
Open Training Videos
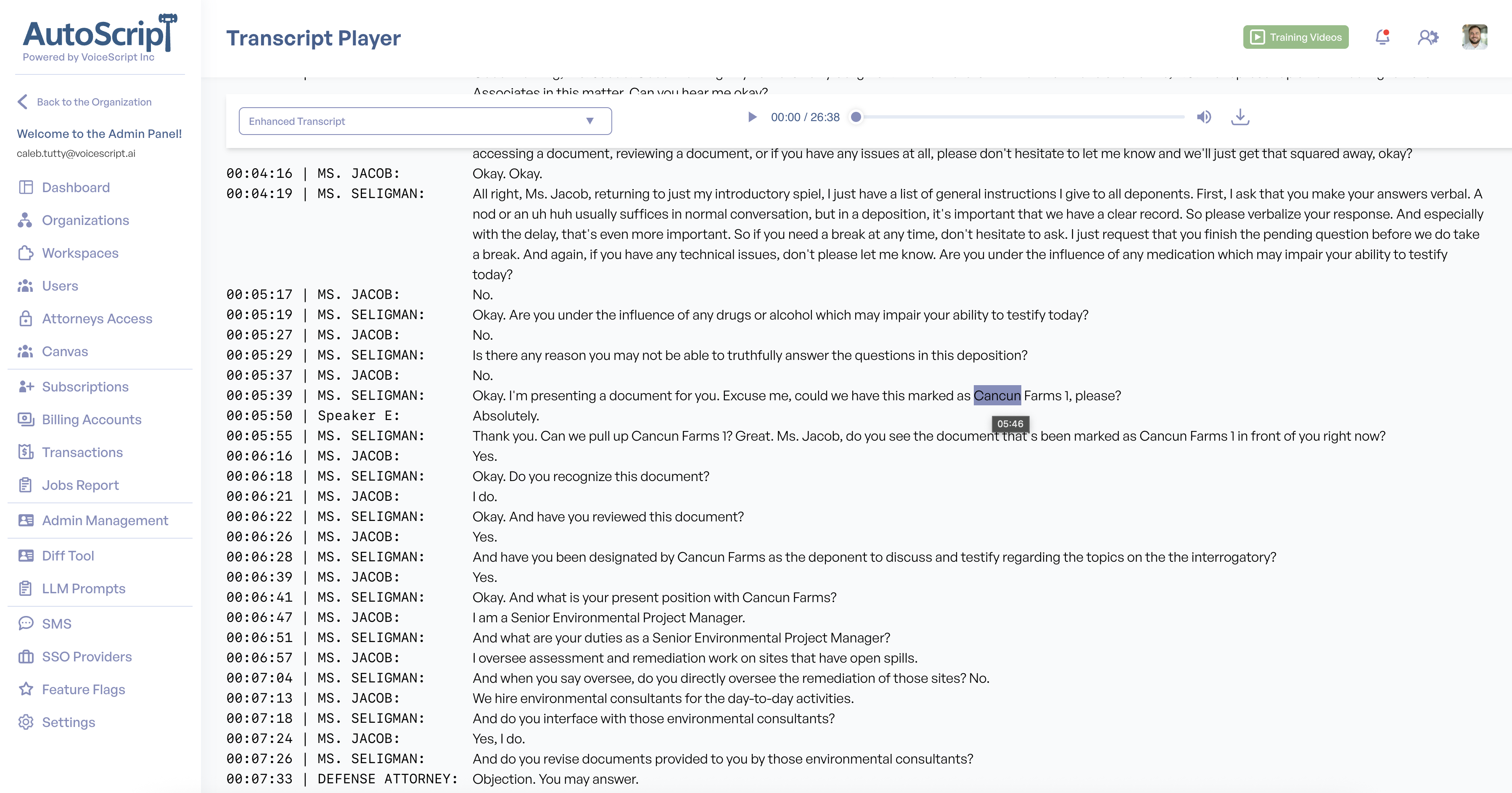(x=1295, y=37)
